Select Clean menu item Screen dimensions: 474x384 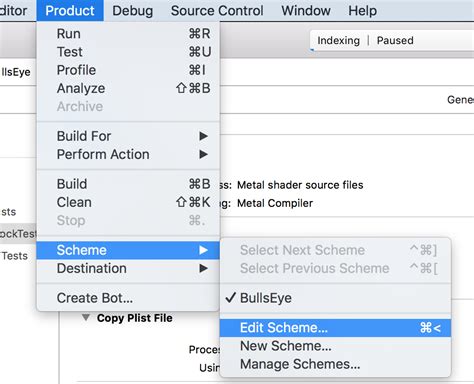coord(128,202)
